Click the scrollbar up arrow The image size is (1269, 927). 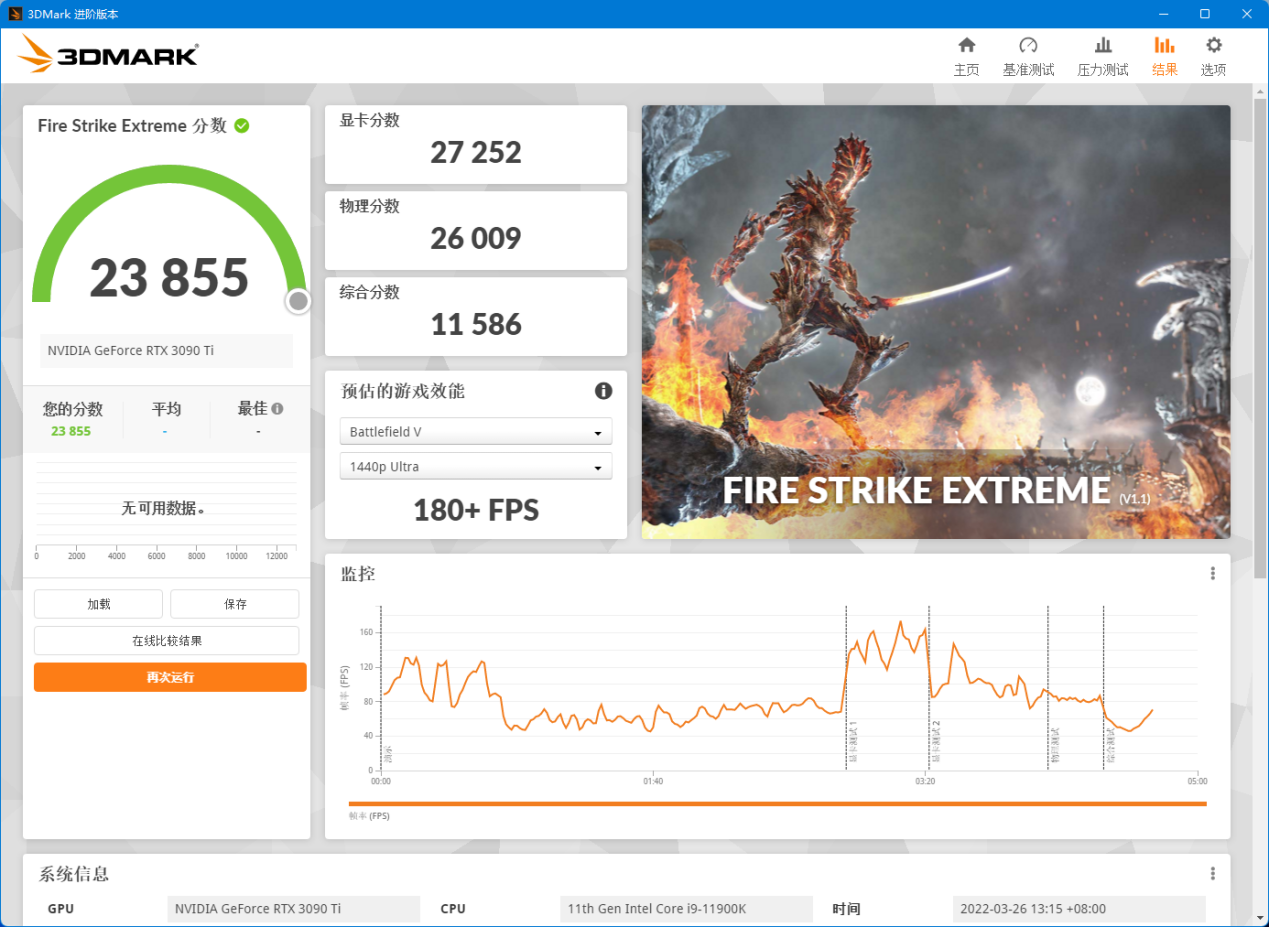click(x=1260, y=92)
